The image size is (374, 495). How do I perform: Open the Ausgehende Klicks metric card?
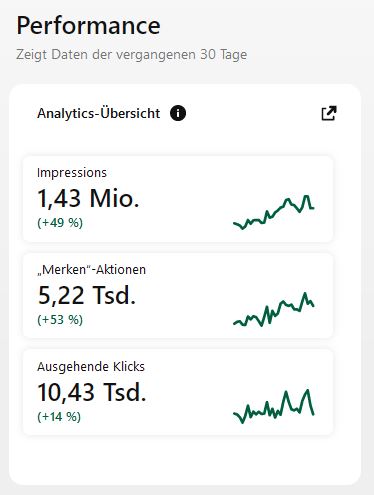pyautogui.click(x=178, y=392)
